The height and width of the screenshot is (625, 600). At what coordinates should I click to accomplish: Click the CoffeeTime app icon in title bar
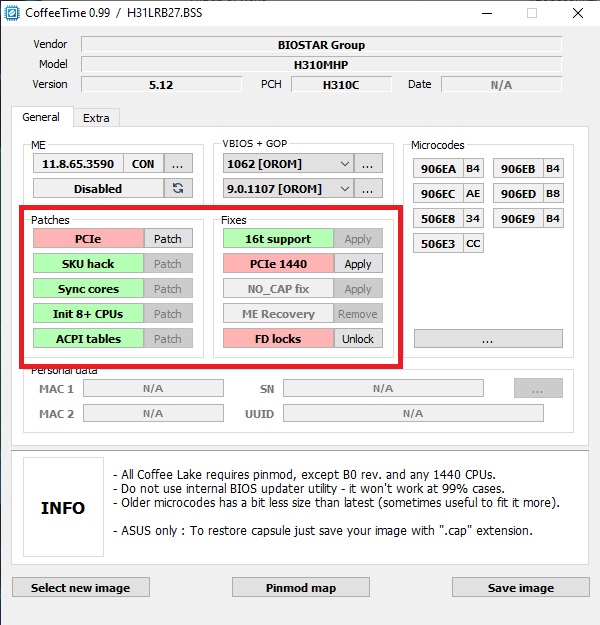(x=12, y=13)
